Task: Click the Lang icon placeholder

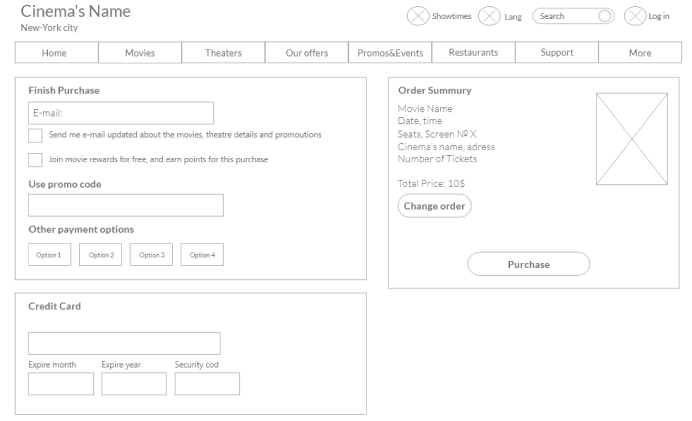Action: [490, 16]
